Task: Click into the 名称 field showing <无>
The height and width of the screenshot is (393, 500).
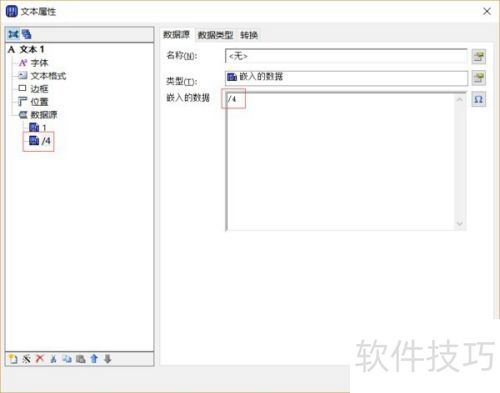Action: pyautogui.click(x=346, y=56)
